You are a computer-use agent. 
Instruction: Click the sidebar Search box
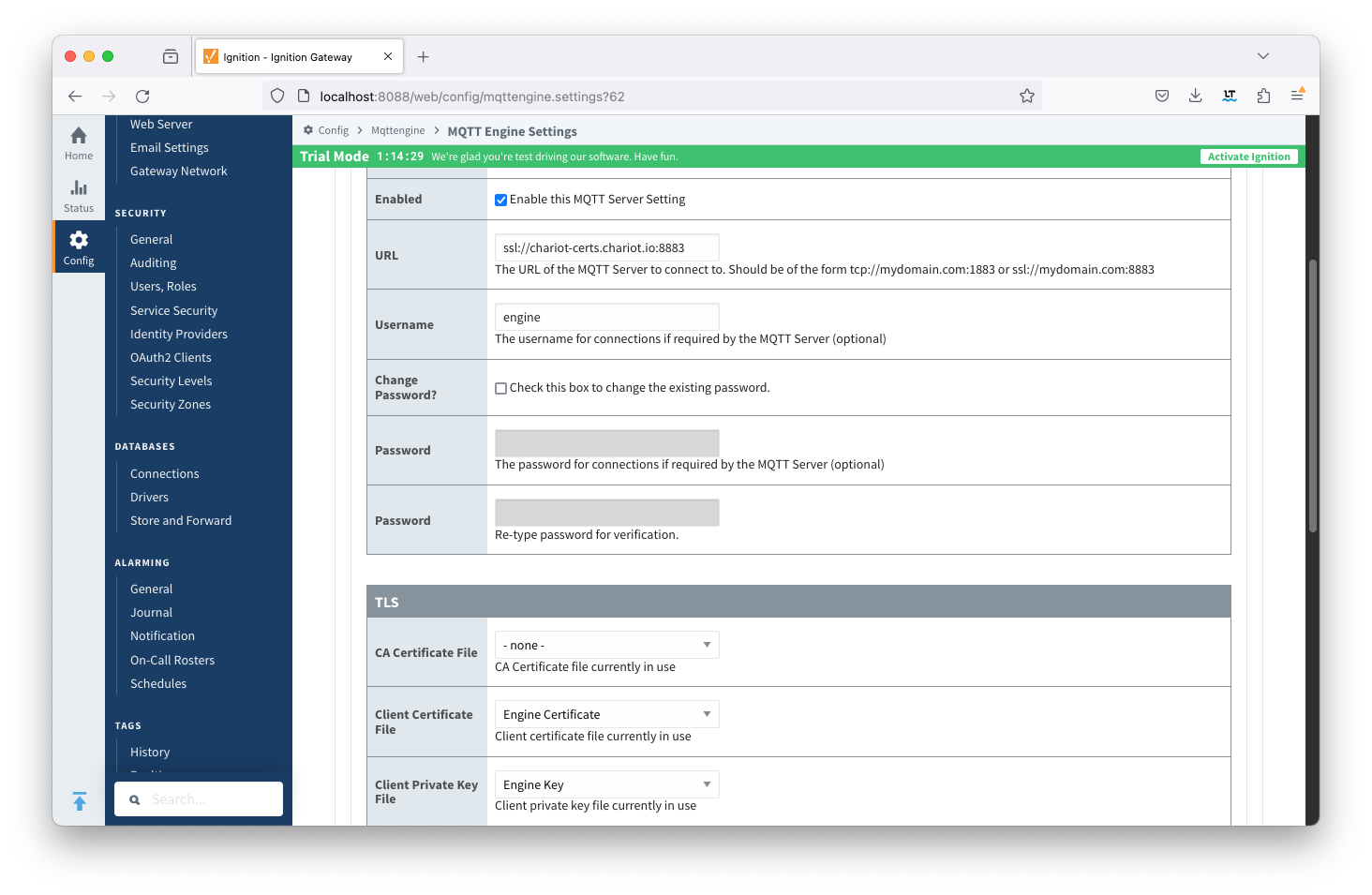pyautogui.click(x=199, y=799)
